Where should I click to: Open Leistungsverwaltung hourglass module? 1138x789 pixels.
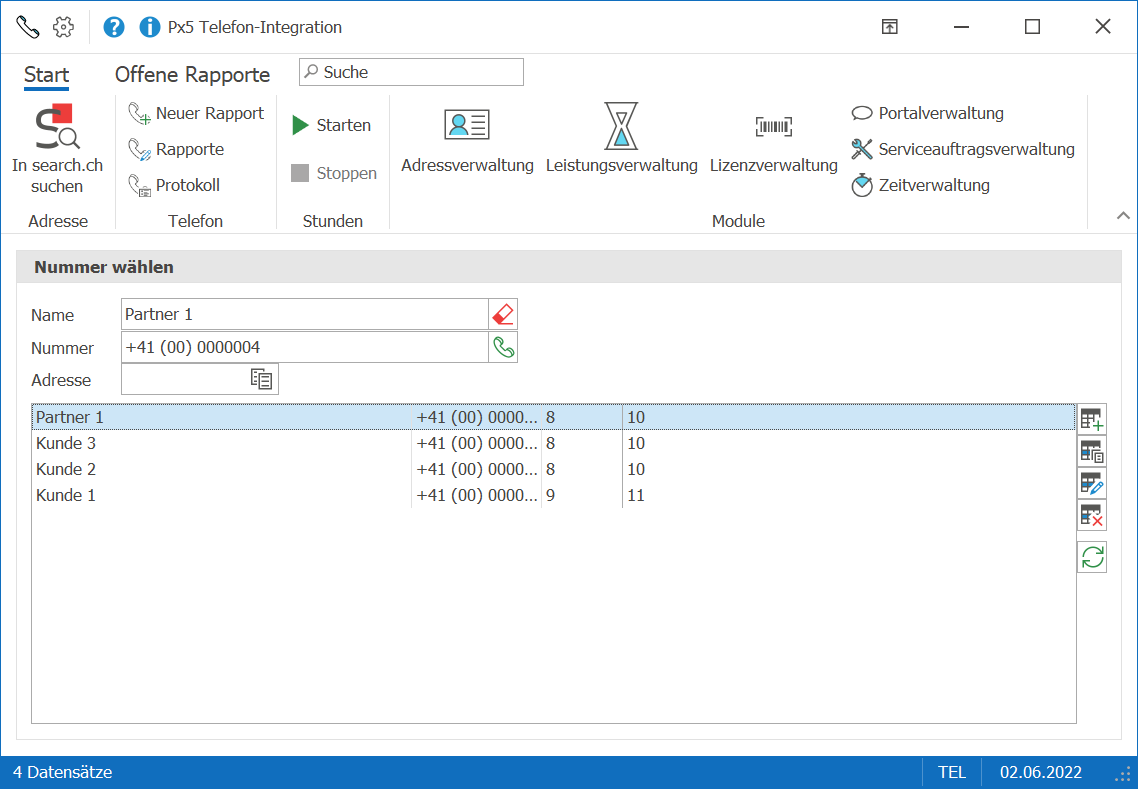[x=621, y=139]
